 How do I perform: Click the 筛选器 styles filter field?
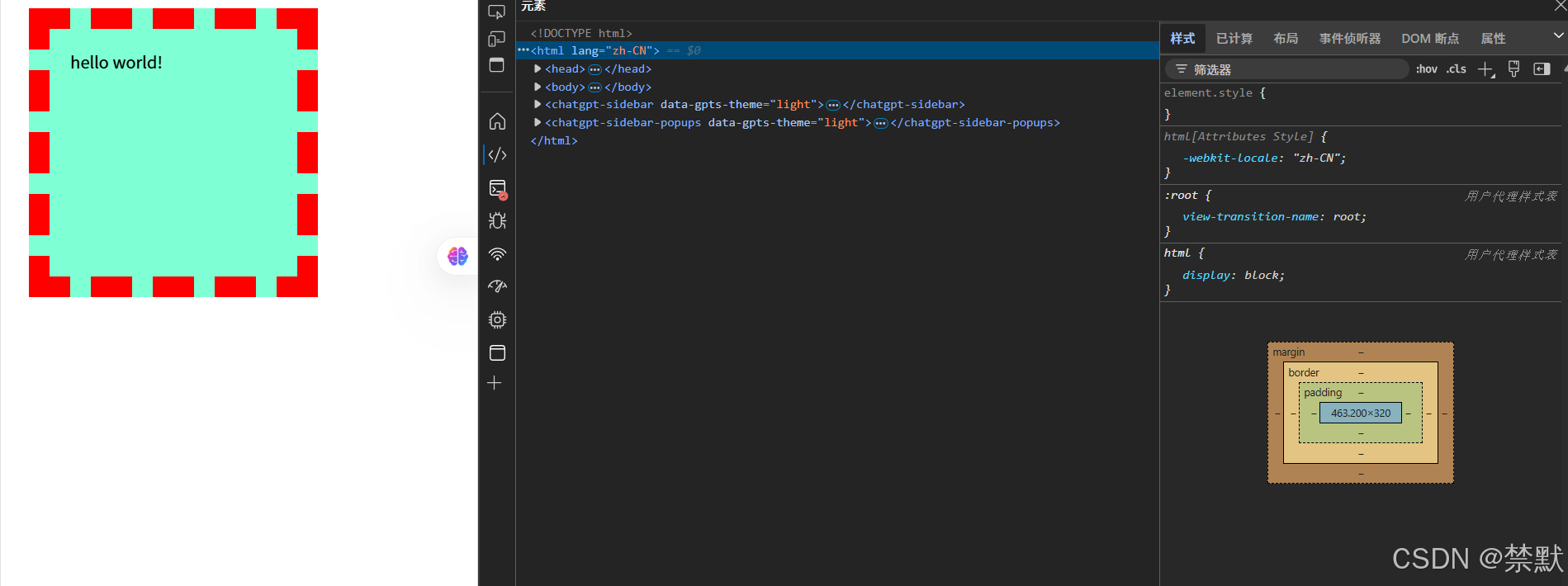pyautogui.click(x=1287, y=69)
